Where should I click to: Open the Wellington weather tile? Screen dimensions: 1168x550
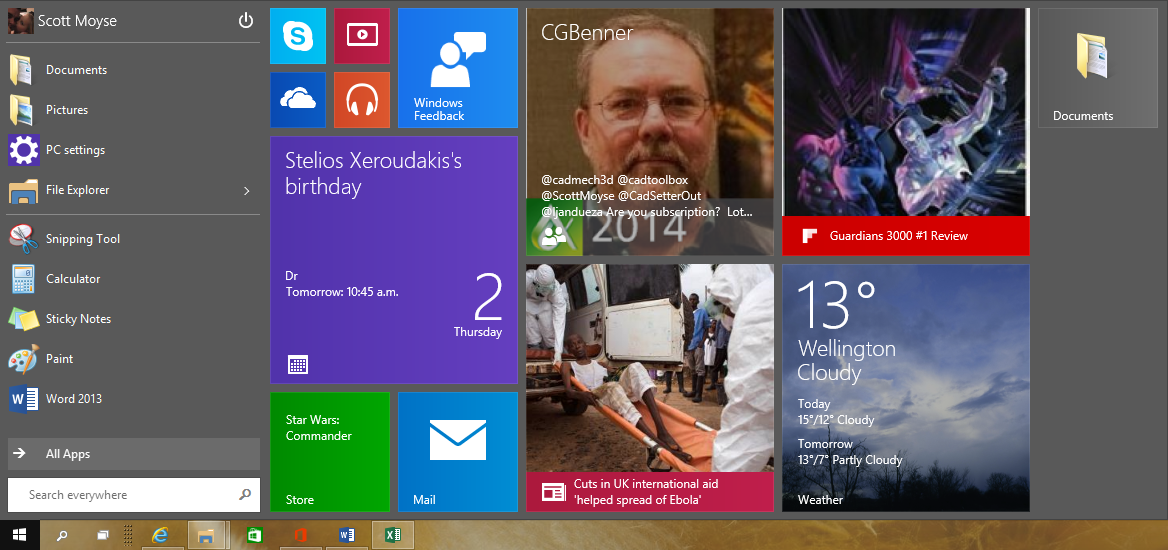tap(905, 387)
